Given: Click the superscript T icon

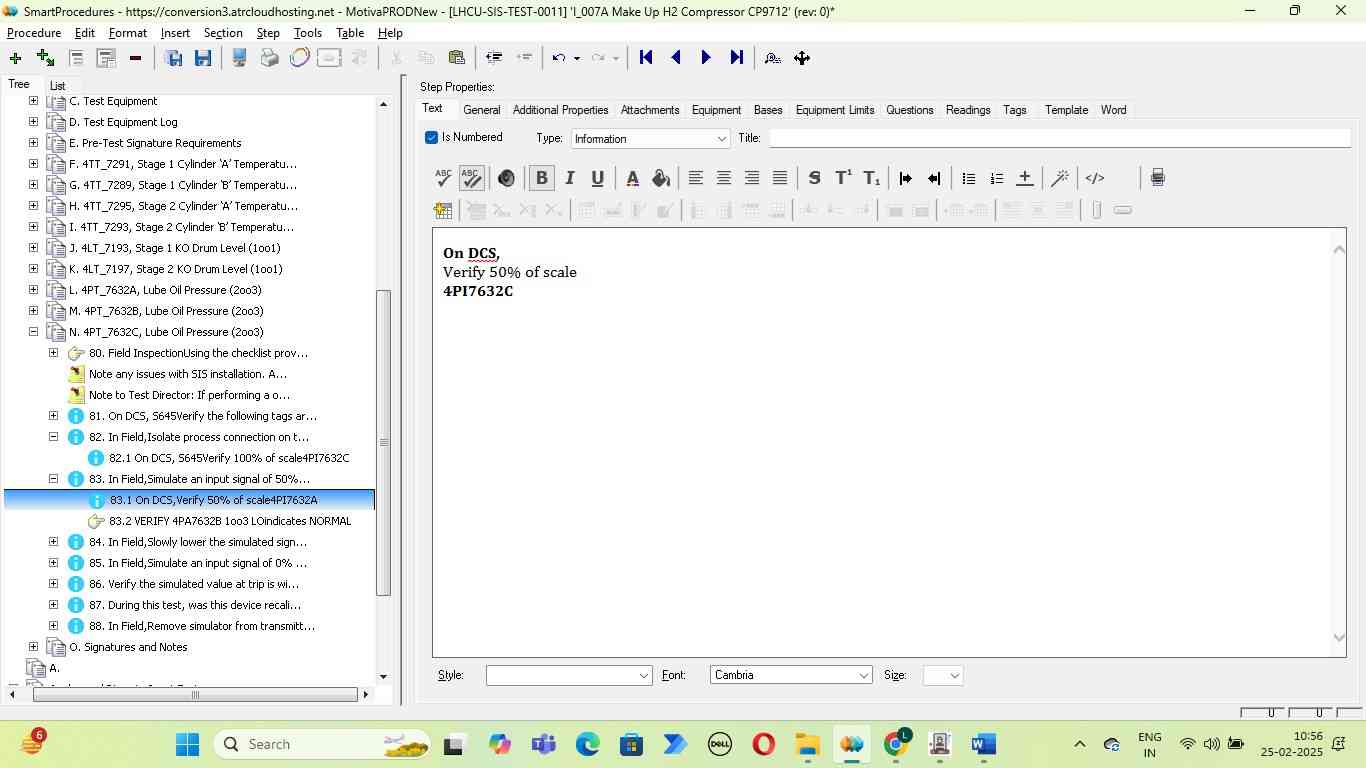Looking at the screenshot, I should [843, 178].
